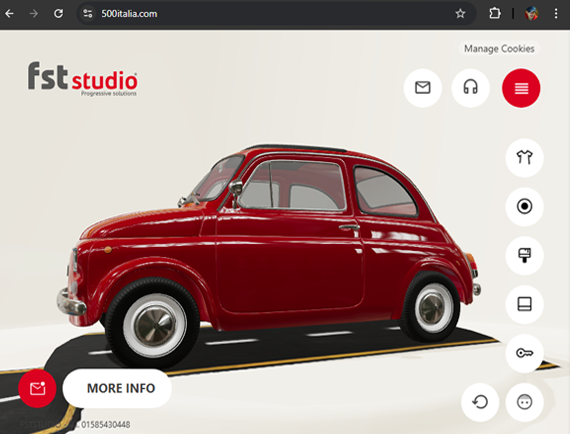Open the browser extensions puzzle icon
The width and height of the screenshot is (570, 434).
click(494, 14)
